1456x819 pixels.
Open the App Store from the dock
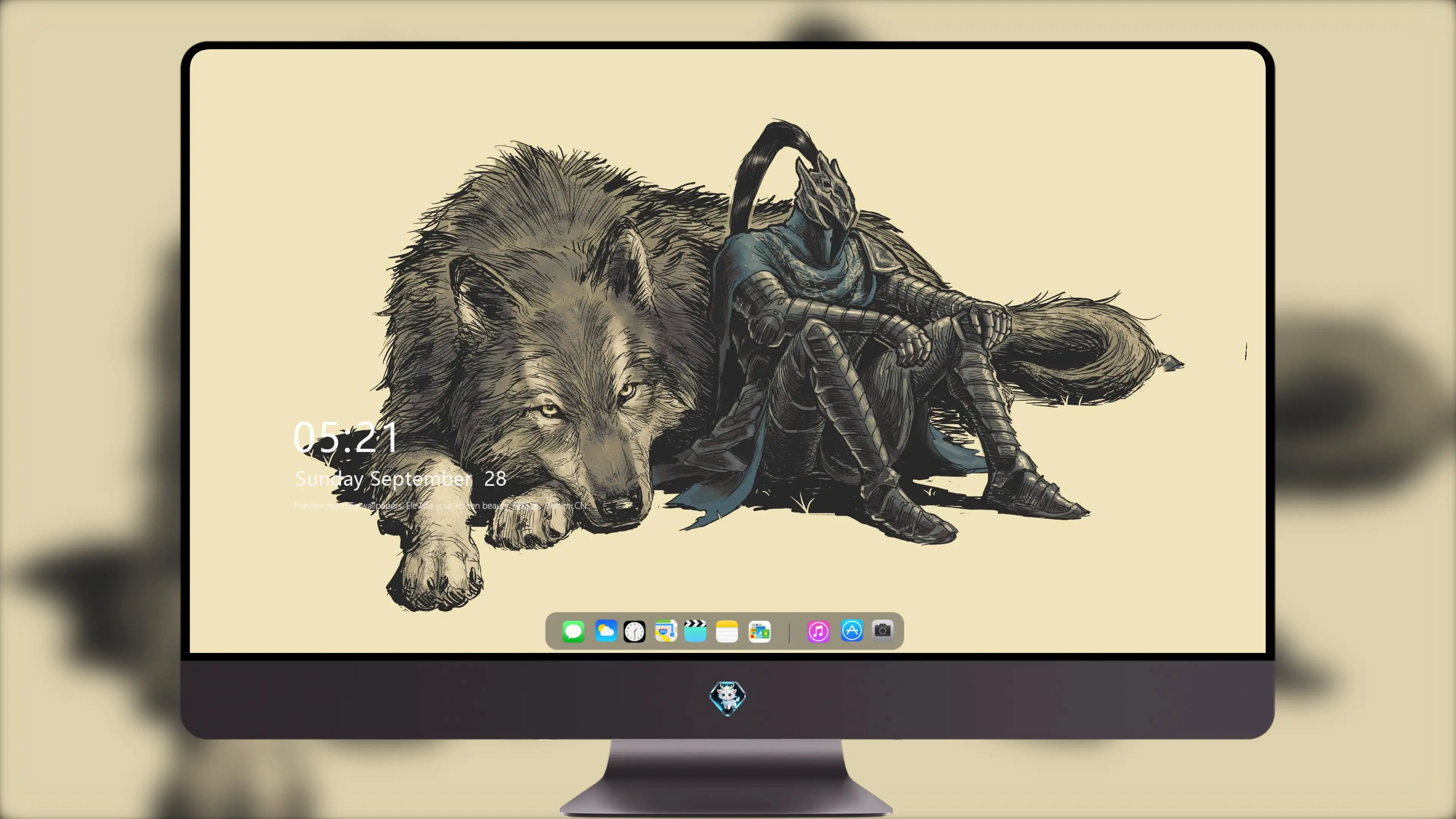(x=852, y=630)
